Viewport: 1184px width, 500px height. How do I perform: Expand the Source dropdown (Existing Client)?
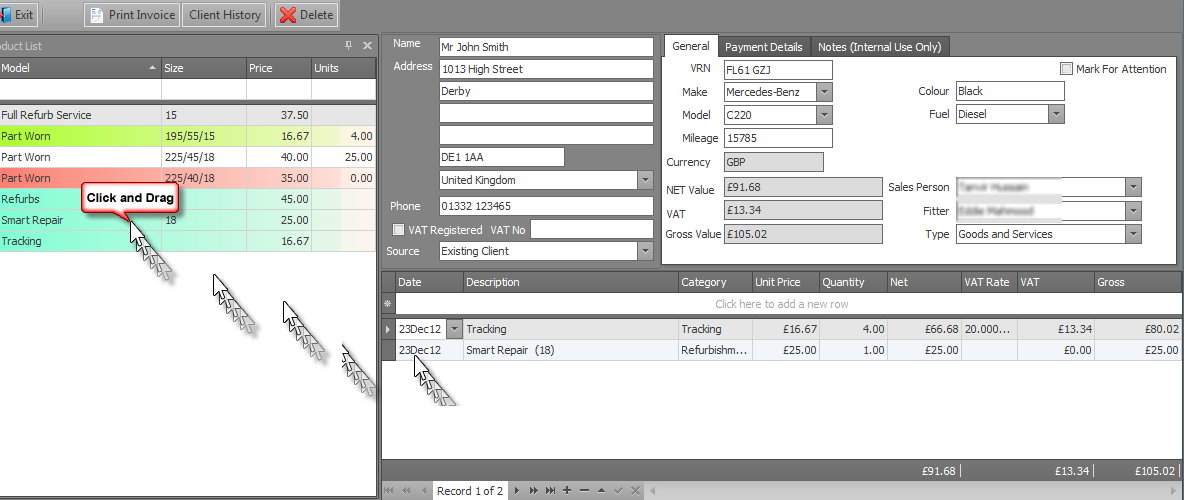click(x=645, y=252)
